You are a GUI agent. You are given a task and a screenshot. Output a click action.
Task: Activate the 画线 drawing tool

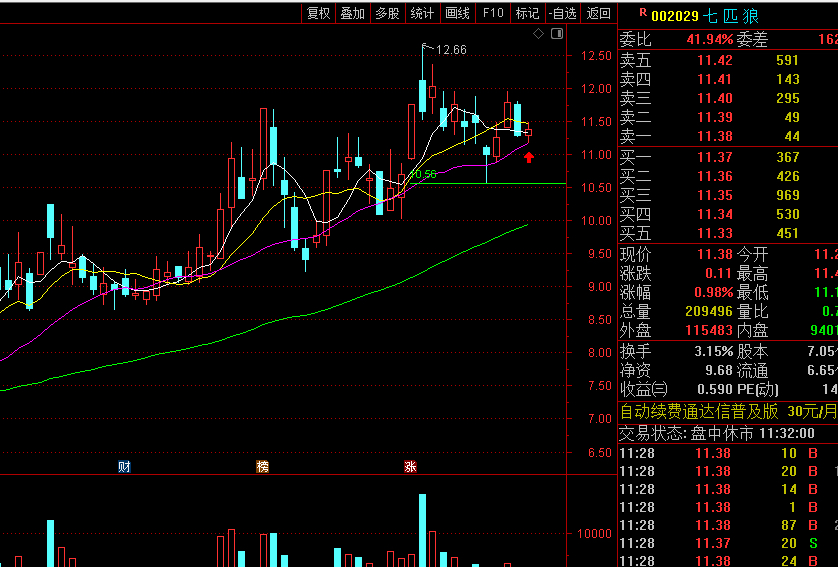point(457,13)
